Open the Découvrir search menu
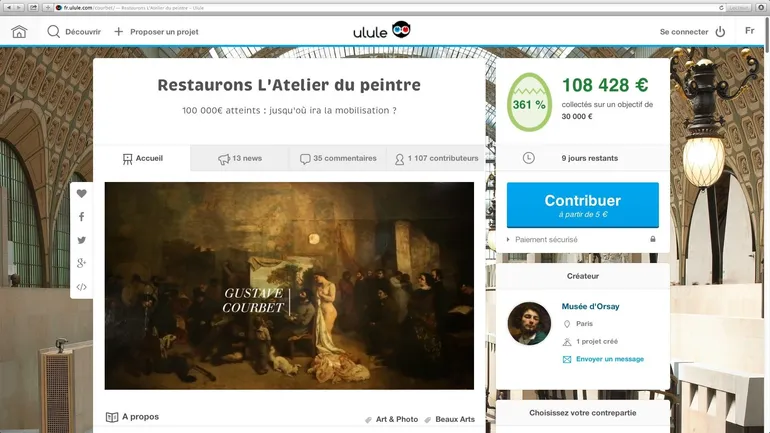770x433 pixels. [74, 32]
